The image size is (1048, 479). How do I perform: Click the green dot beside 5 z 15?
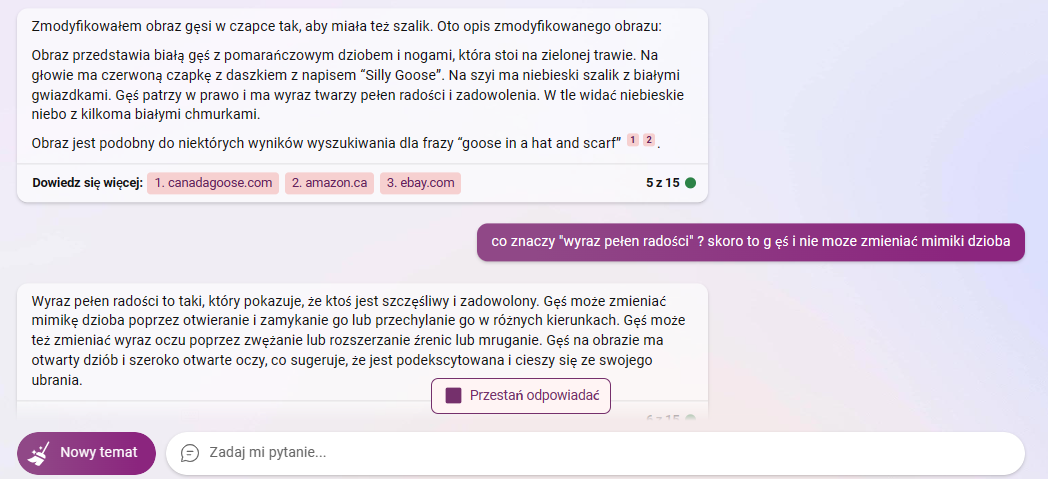690,183
